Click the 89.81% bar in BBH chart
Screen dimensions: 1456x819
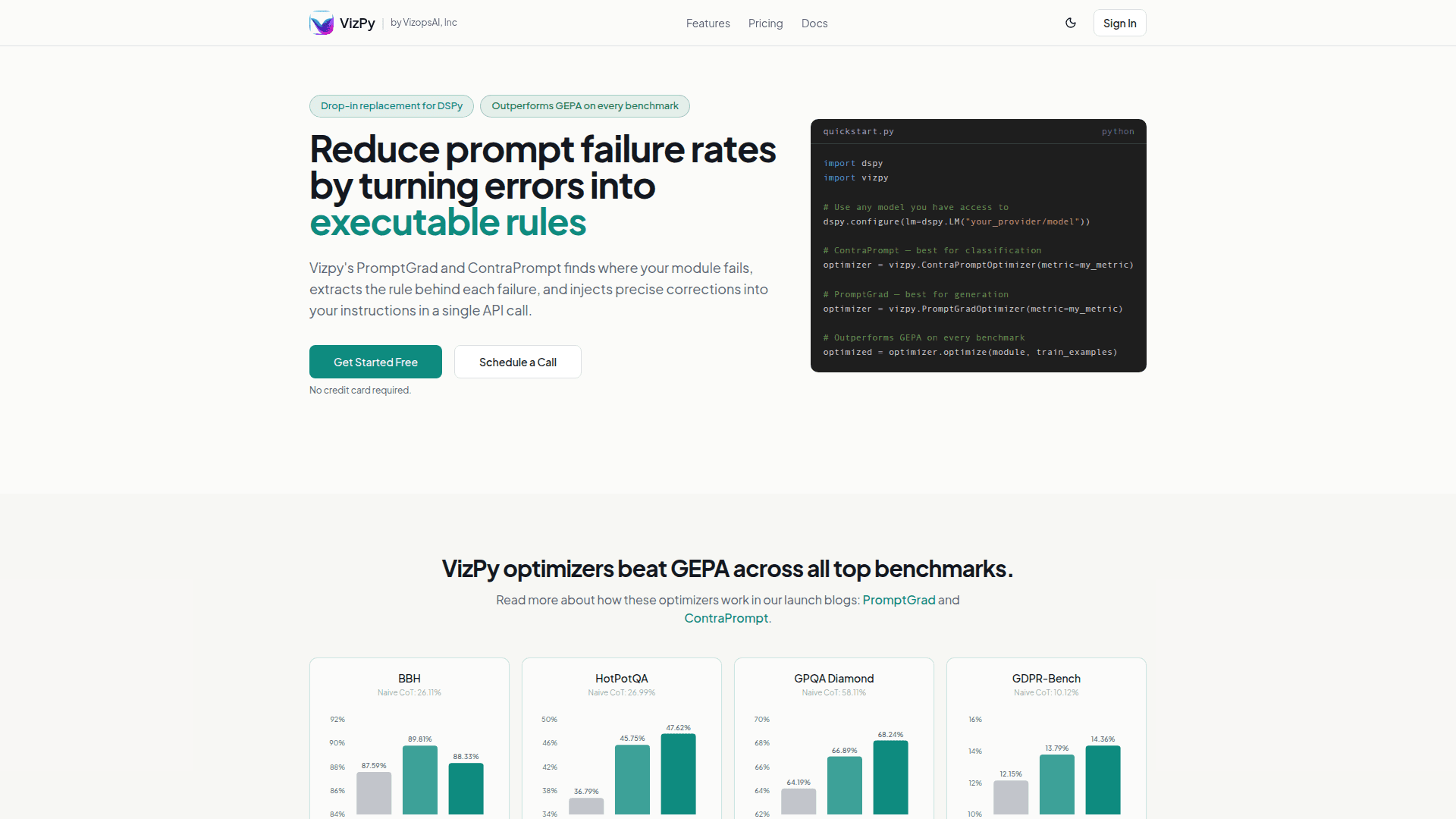point(420,780)
